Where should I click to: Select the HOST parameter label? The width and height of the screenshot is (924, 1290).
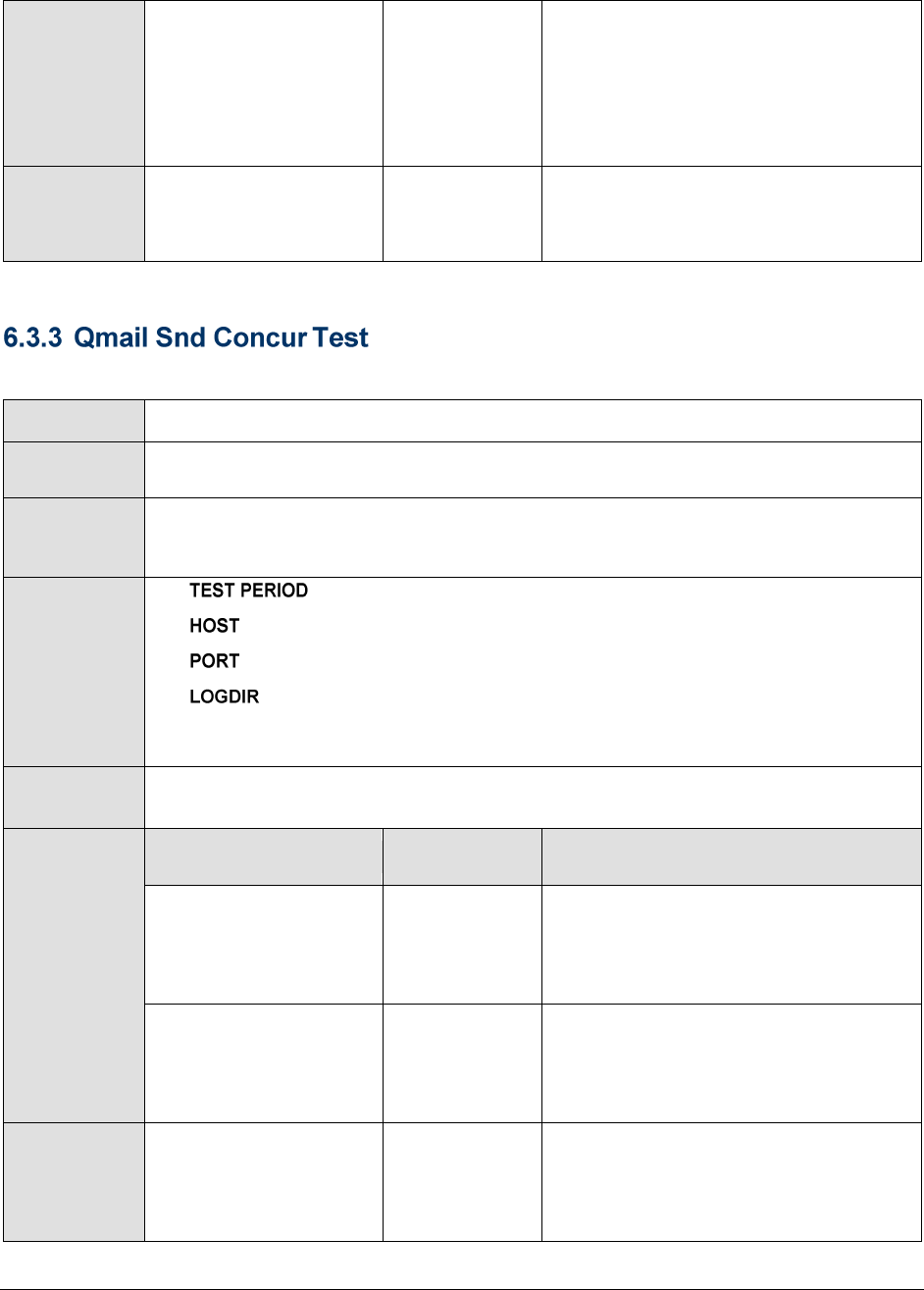[214, 626]
